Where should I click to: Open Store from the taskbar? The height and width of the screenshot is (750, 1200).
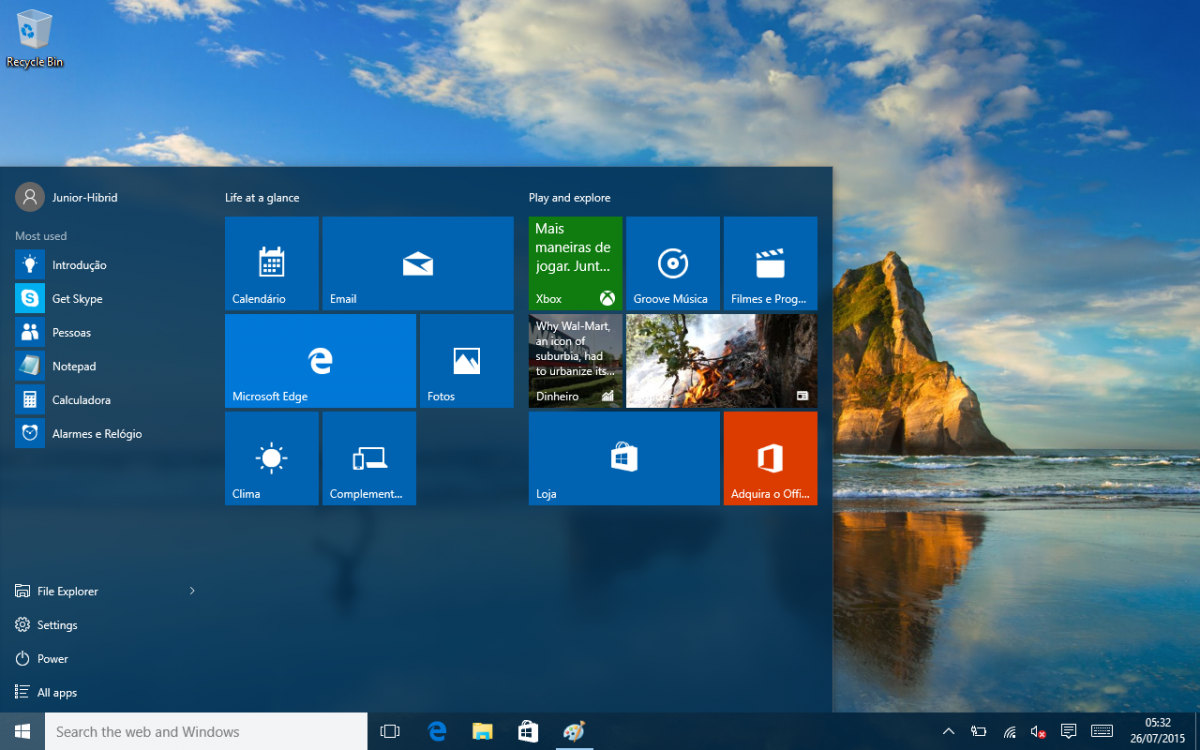[528, 731]
